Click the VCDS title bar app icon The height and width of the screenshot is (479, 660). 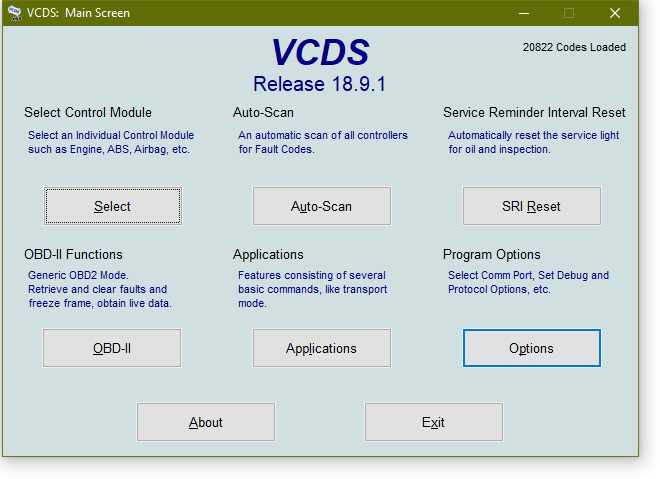[x=14, y=13]
